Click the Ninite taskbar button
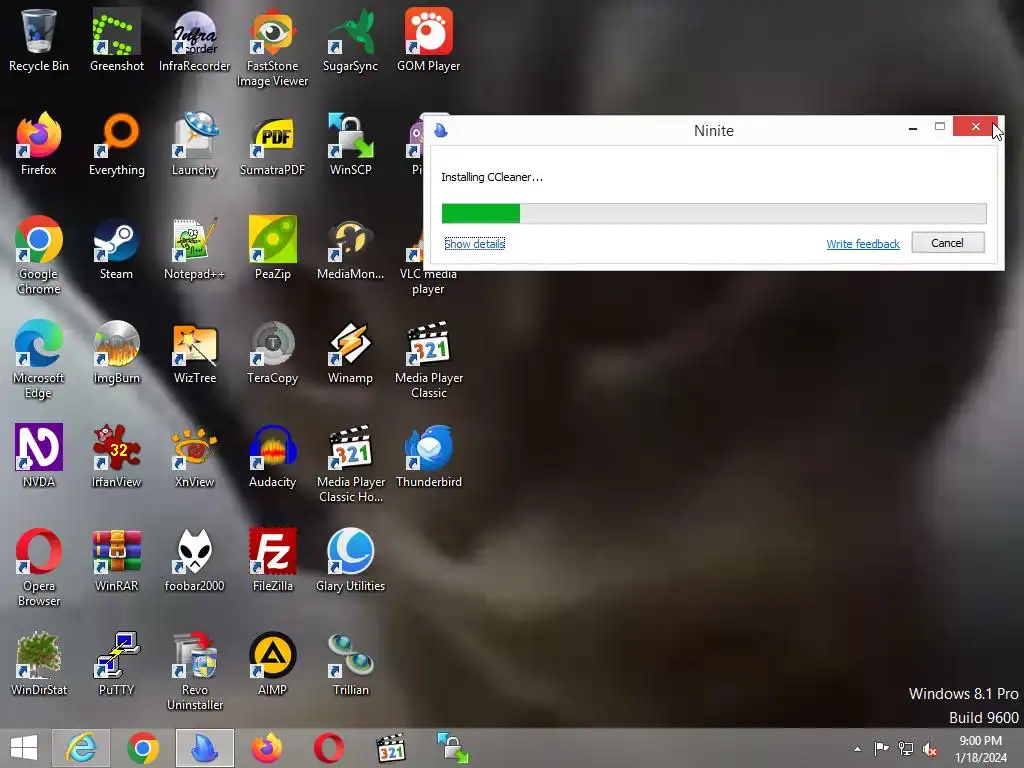Viewport: 1024px width, 768px height. point(204,748)
